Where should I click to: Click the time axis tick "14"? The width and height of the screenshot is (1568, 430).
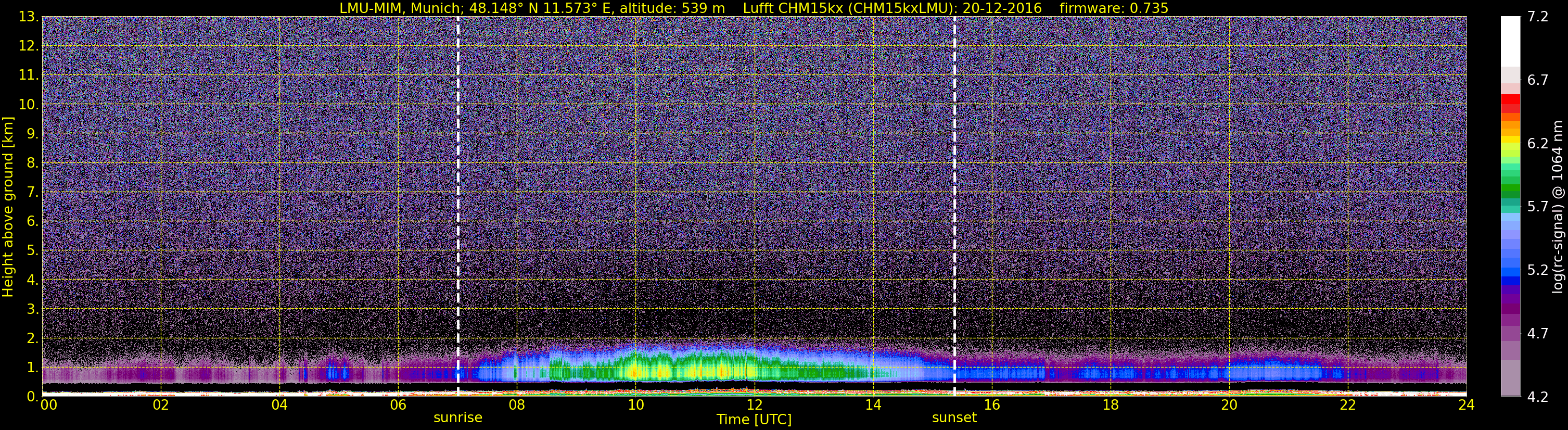tap(873, 405)
